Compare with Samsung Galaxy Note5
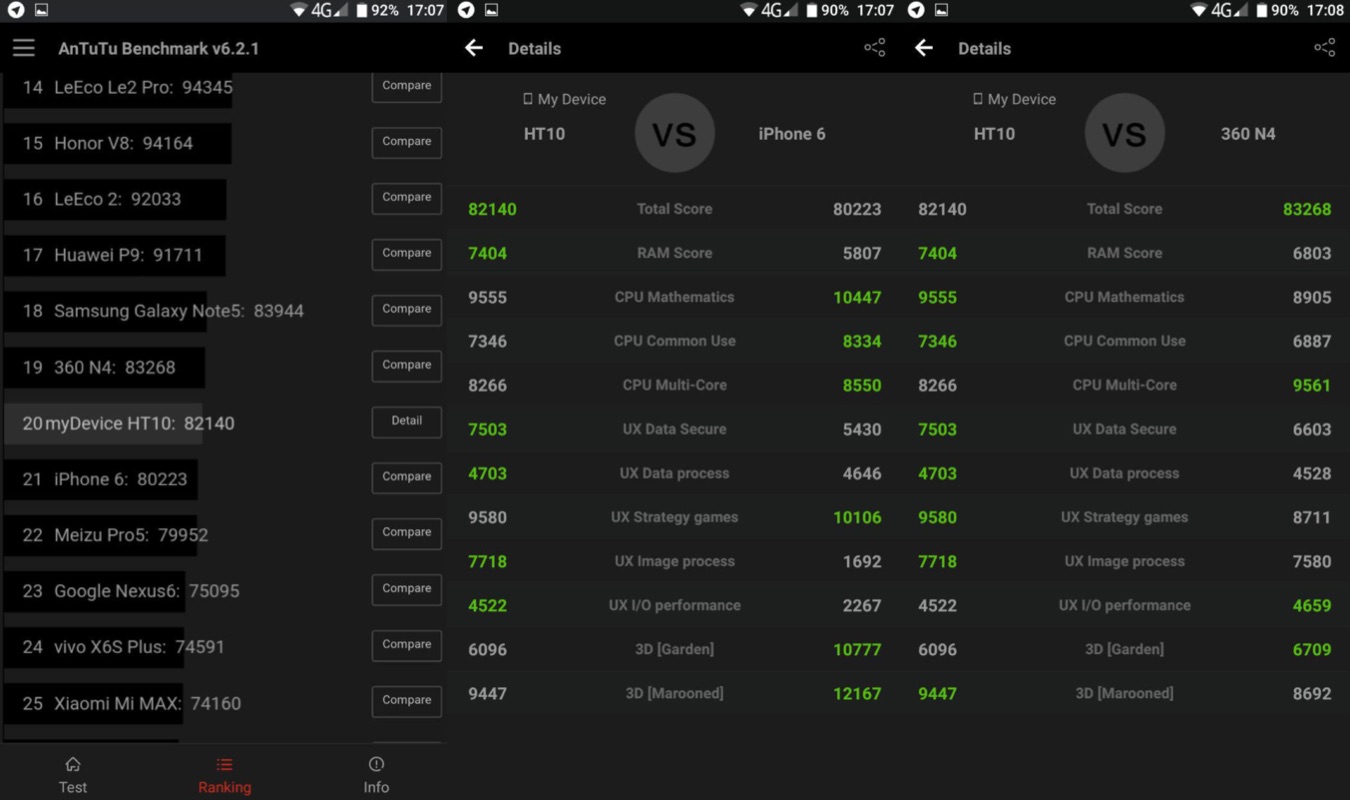Viewport: 1350px width, 800px height. pyautogui.click(x=407, y=310)
